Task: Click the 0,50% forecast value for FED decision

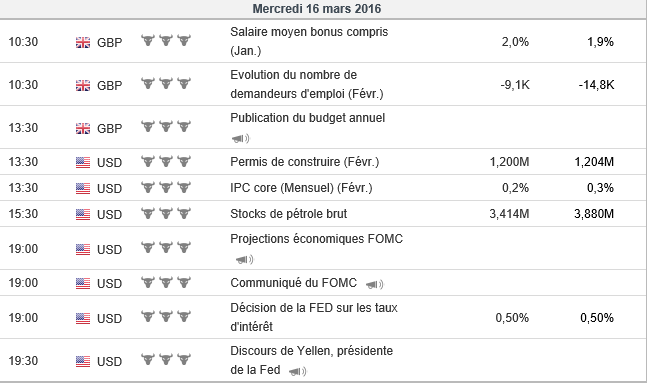Action: 512,318
